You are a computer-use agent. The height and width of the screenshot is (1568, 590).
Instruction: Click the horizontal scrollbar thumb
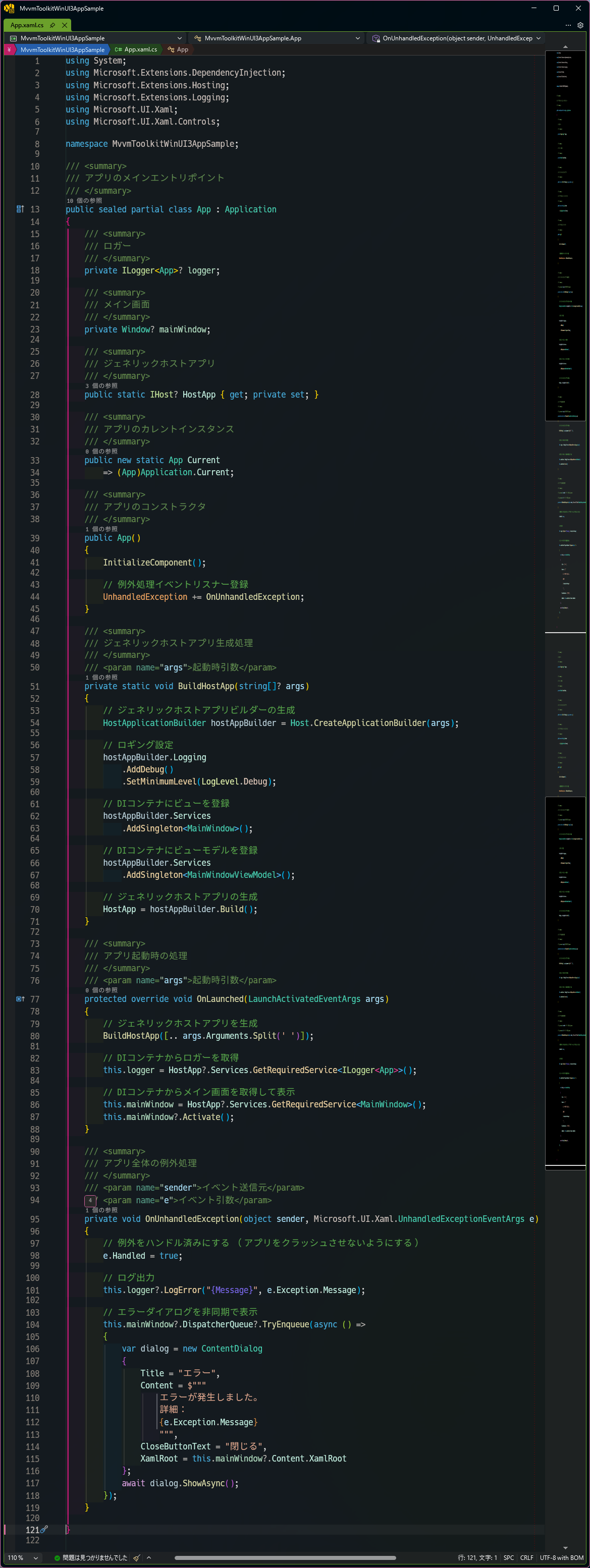click(285, 1558)
